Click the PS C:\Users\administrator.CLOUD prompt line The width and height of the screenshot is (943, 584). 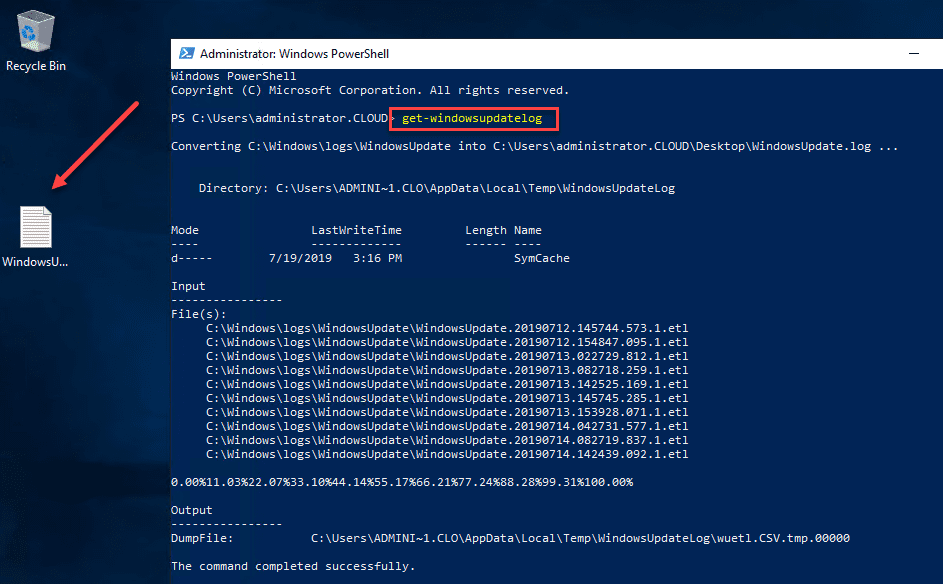280,118
